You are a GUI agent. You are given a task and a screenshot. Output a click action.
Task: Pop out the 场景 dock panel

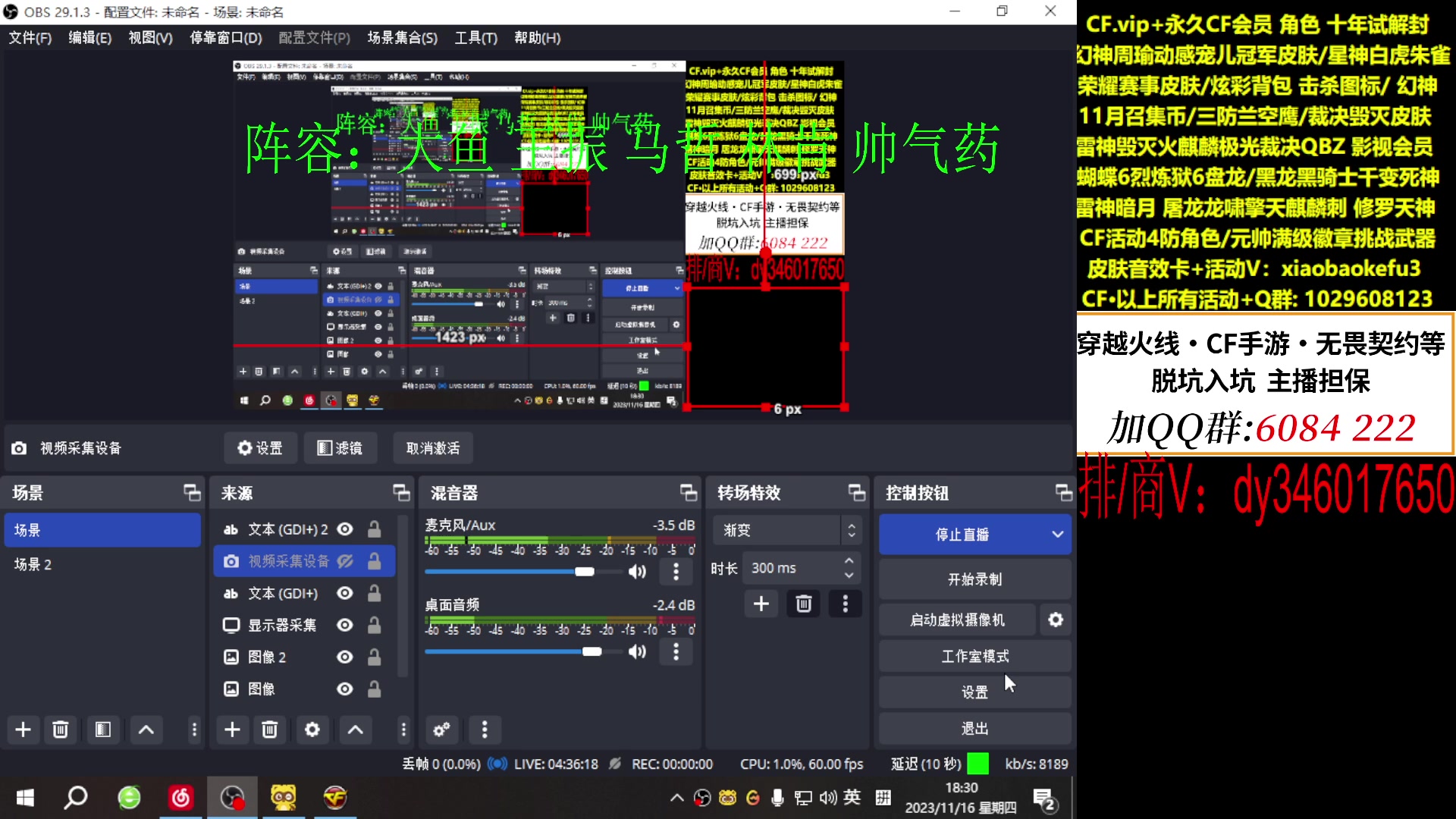(x=192, y=493)
